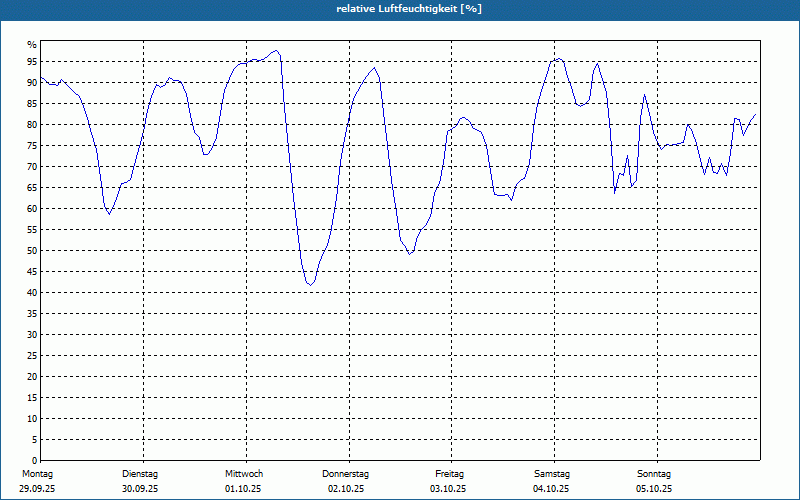
Task: Click the curve minimum on Monday afternoon
Action: pos(109,214)
